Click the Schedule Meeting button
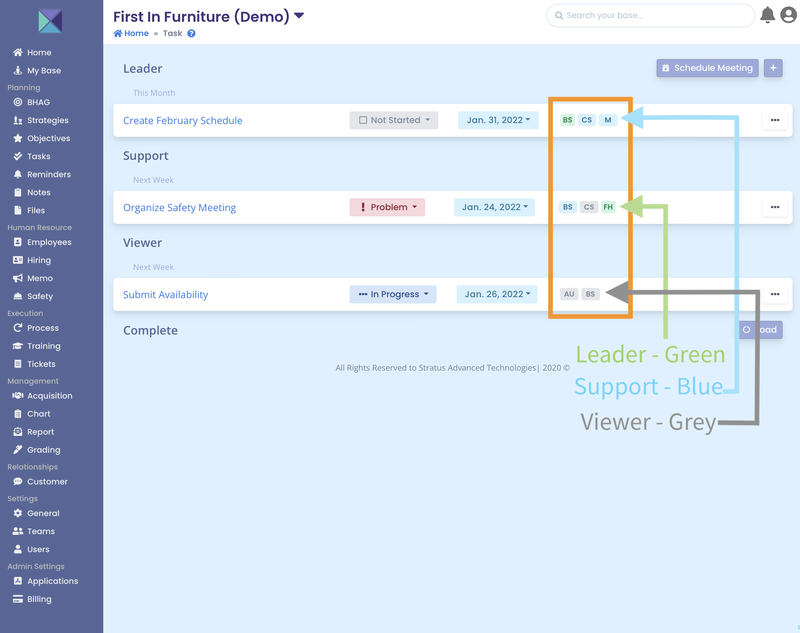Viewport: 800px width, 633px height. point(707,68)
